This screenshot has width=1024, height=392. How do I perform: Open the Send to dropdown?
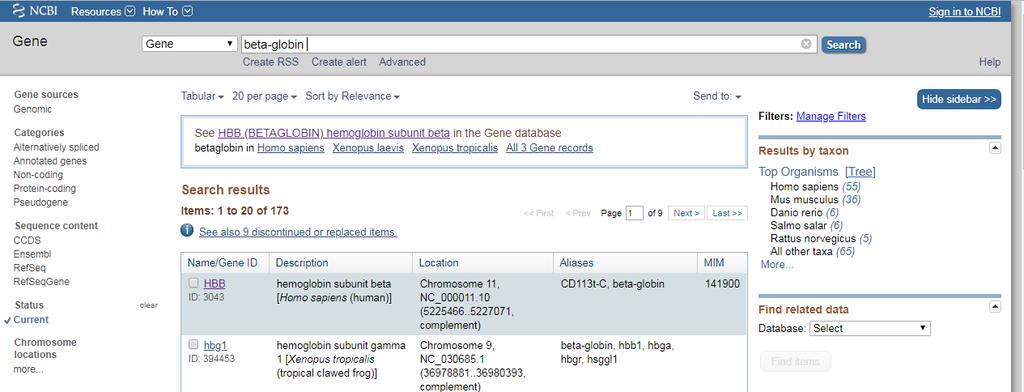[717, 96]
